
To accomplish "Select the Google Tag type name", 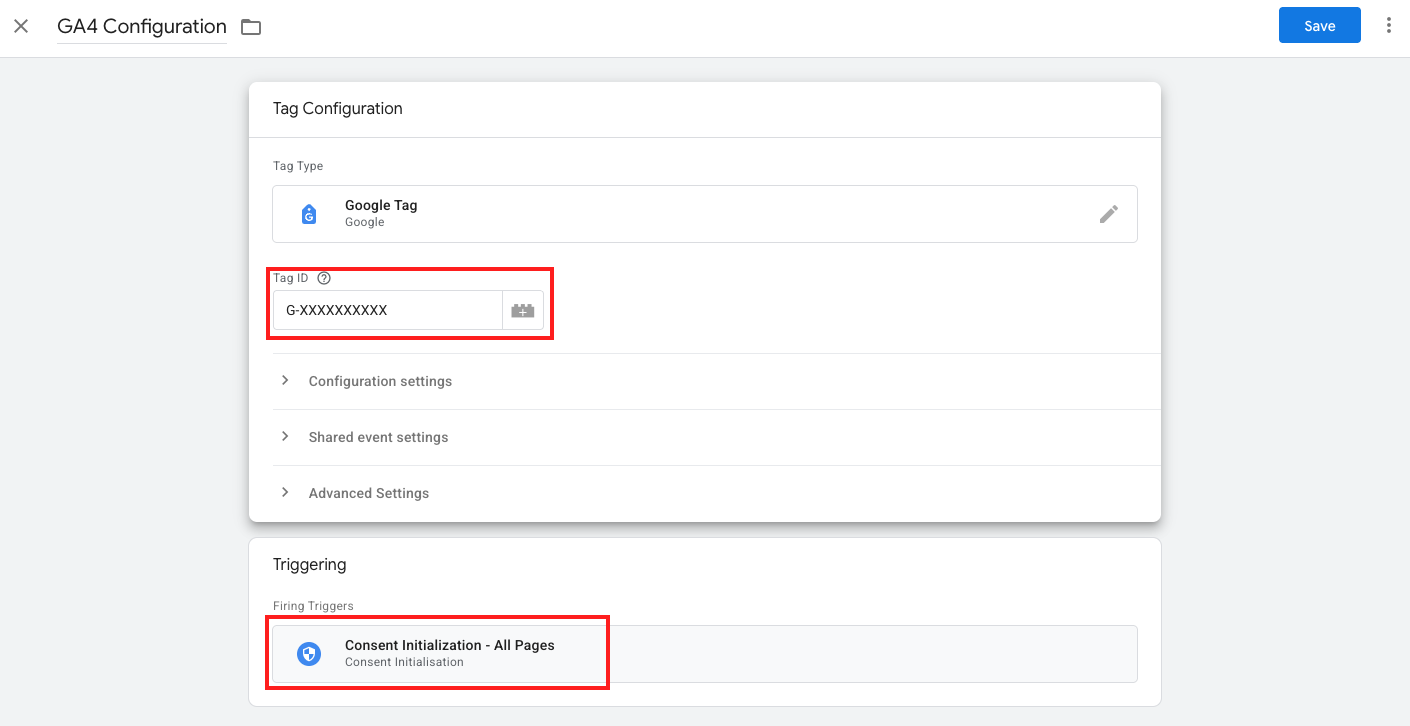I will (x=381, y=205).
